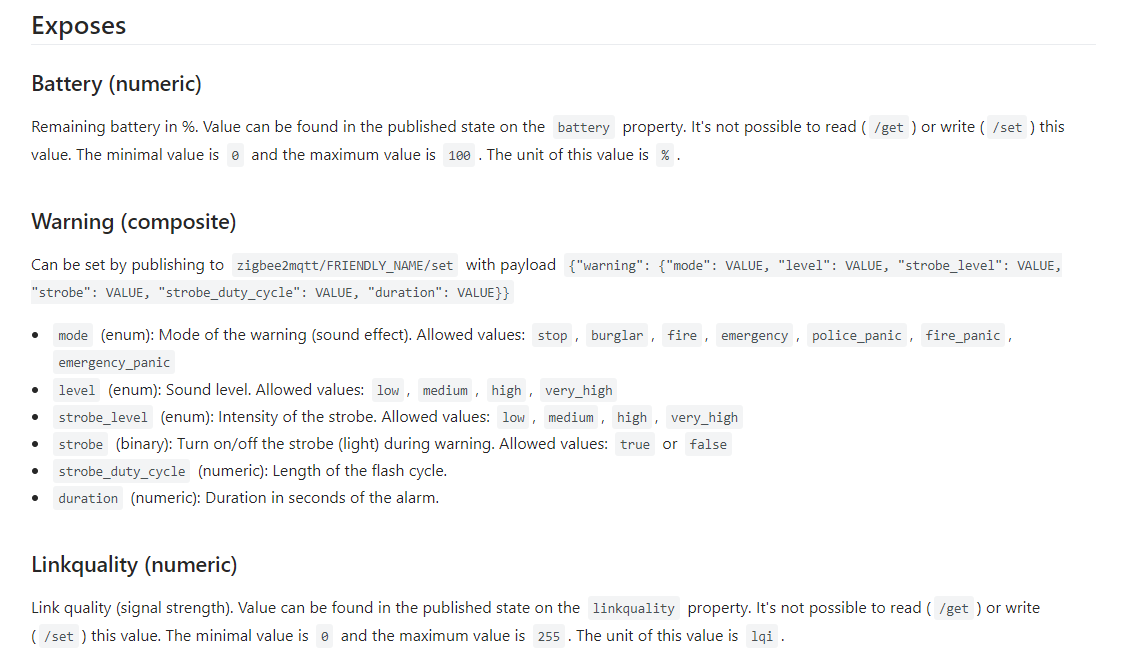Viewport: 1133px width, 670px height.
Task: Select the emergency_panic mode value
Action: coord(114,363)
